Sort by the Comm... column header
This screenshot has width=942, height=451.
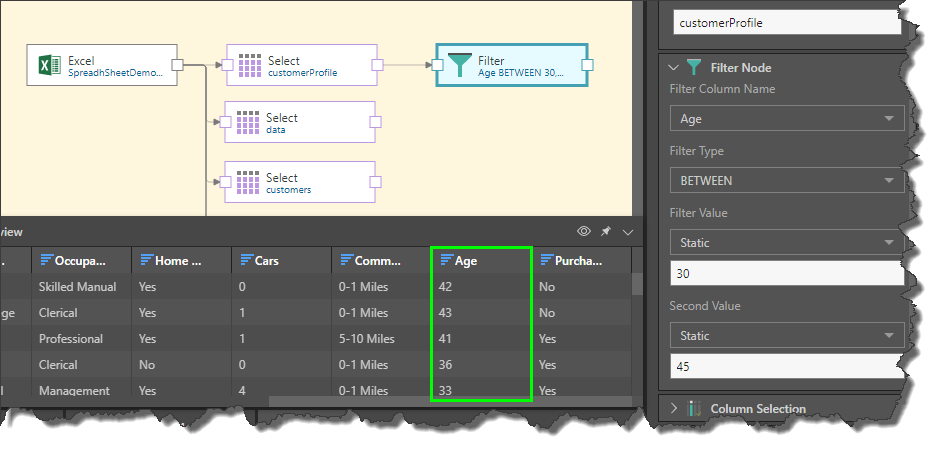point(381,261)
